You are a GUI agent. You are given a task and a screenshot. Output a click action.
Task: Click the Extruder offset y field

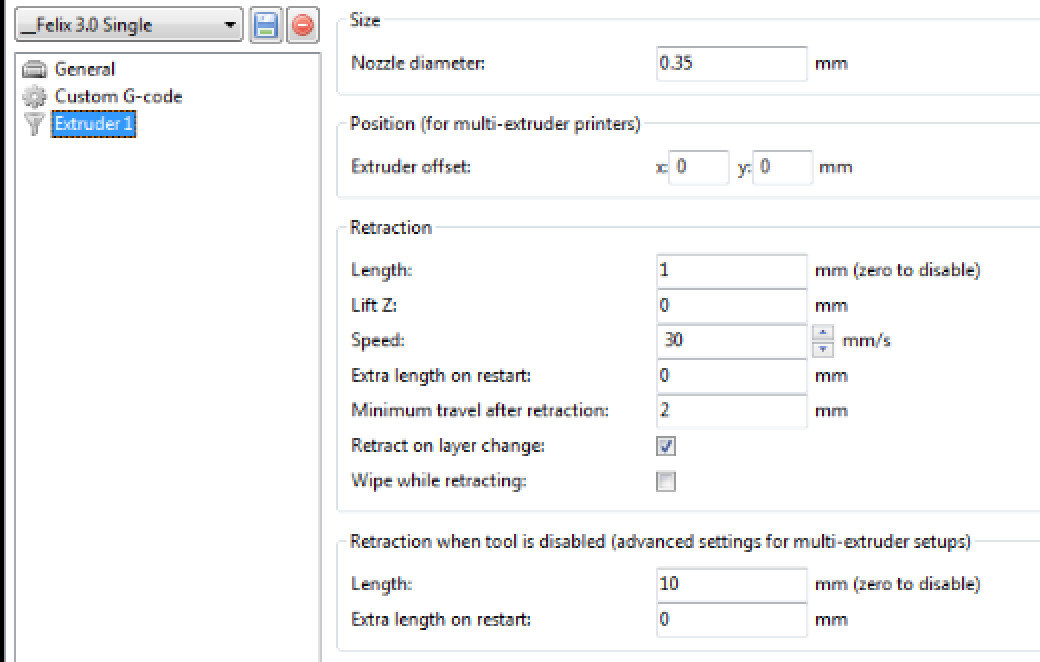[782, 167]
